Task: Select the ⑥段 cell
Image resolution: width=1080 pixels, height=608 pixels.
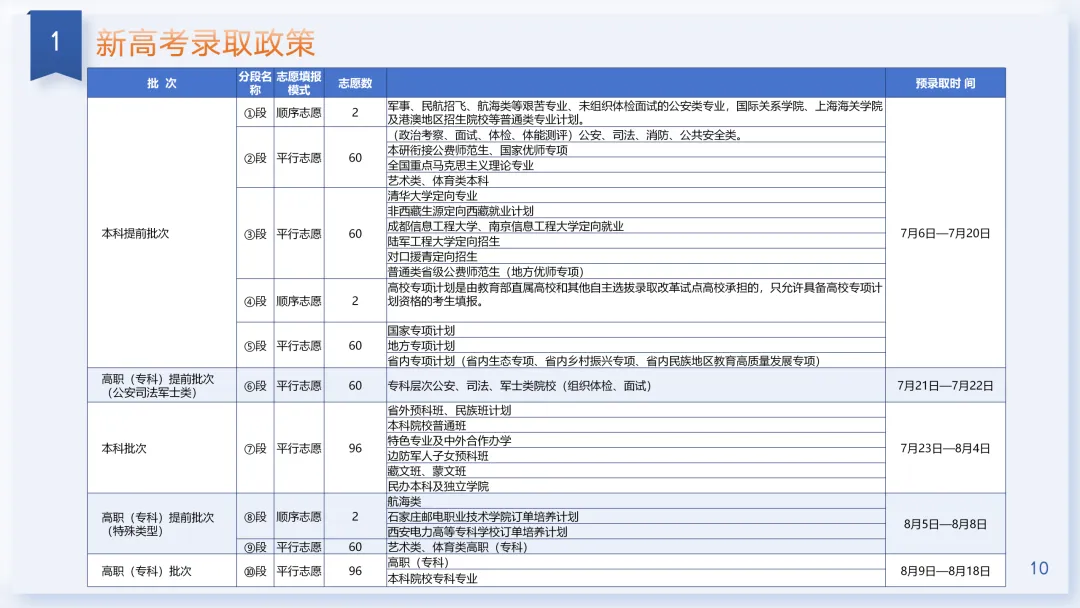Action: (x=255, y=386)
